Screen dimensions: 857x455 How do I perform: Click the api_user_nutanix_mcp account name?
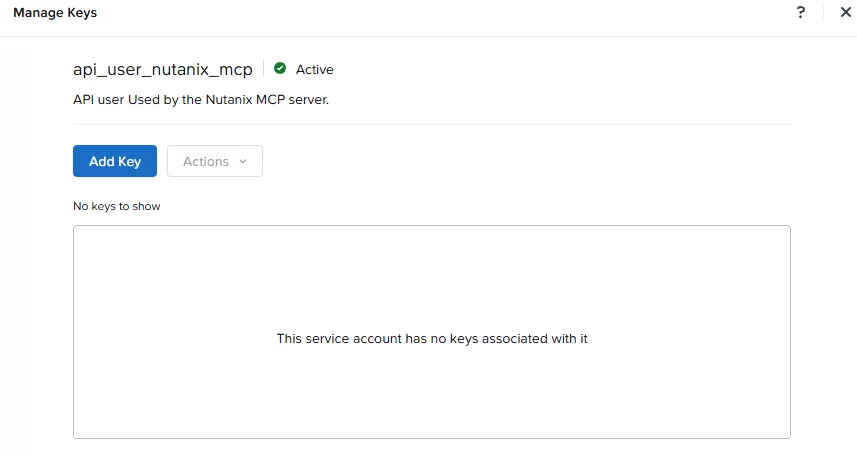click(163, 69)
